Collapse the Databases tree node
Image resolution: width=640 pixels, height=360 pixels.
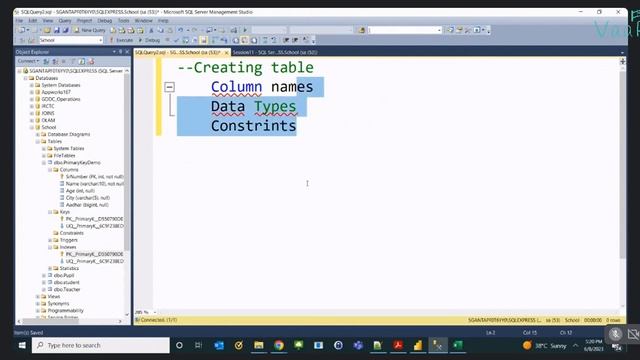pyautogui.click(x=25, y=78)
